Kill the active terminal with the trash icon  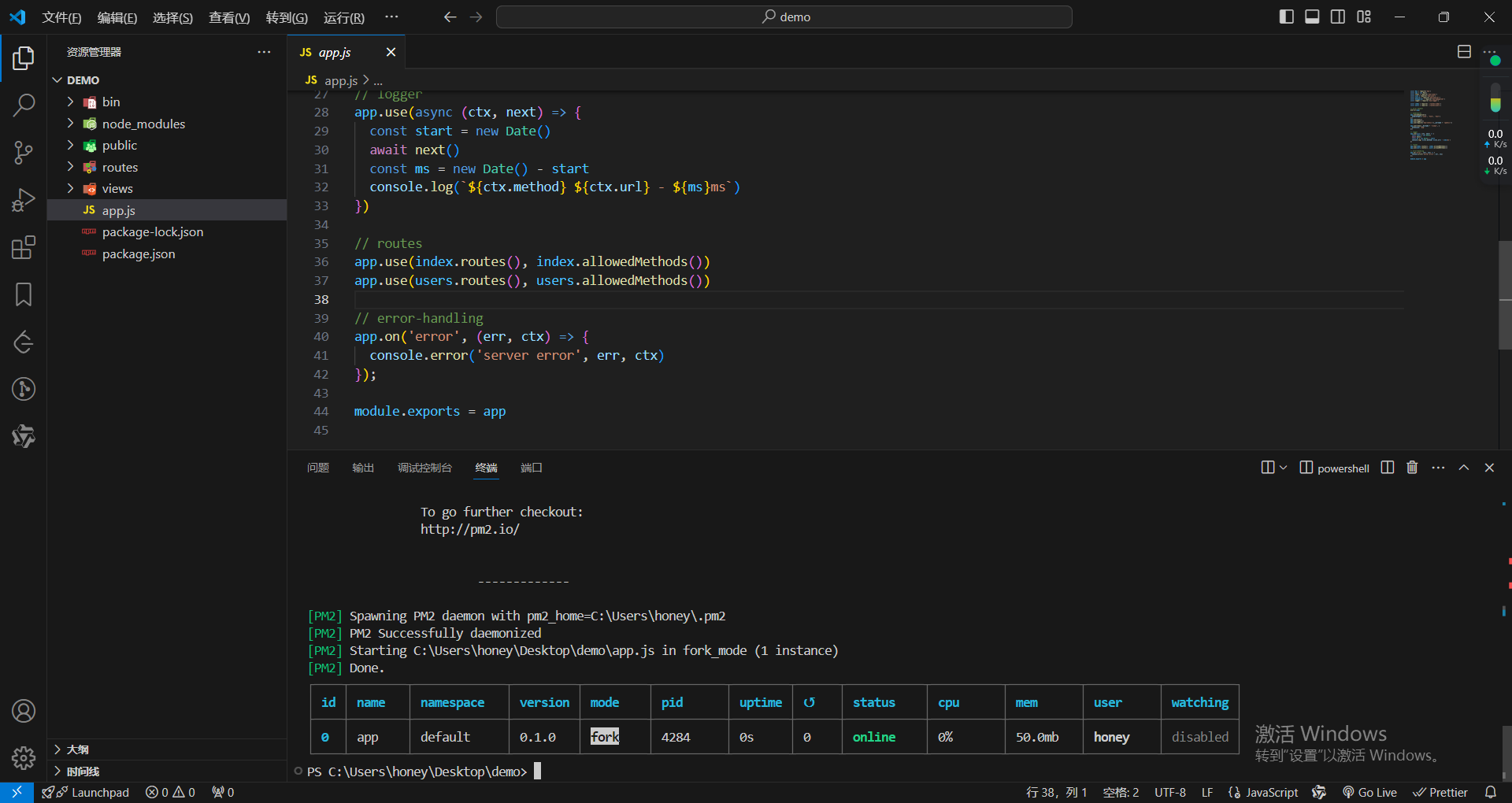pyautogui.click(x=1411, y=467)
